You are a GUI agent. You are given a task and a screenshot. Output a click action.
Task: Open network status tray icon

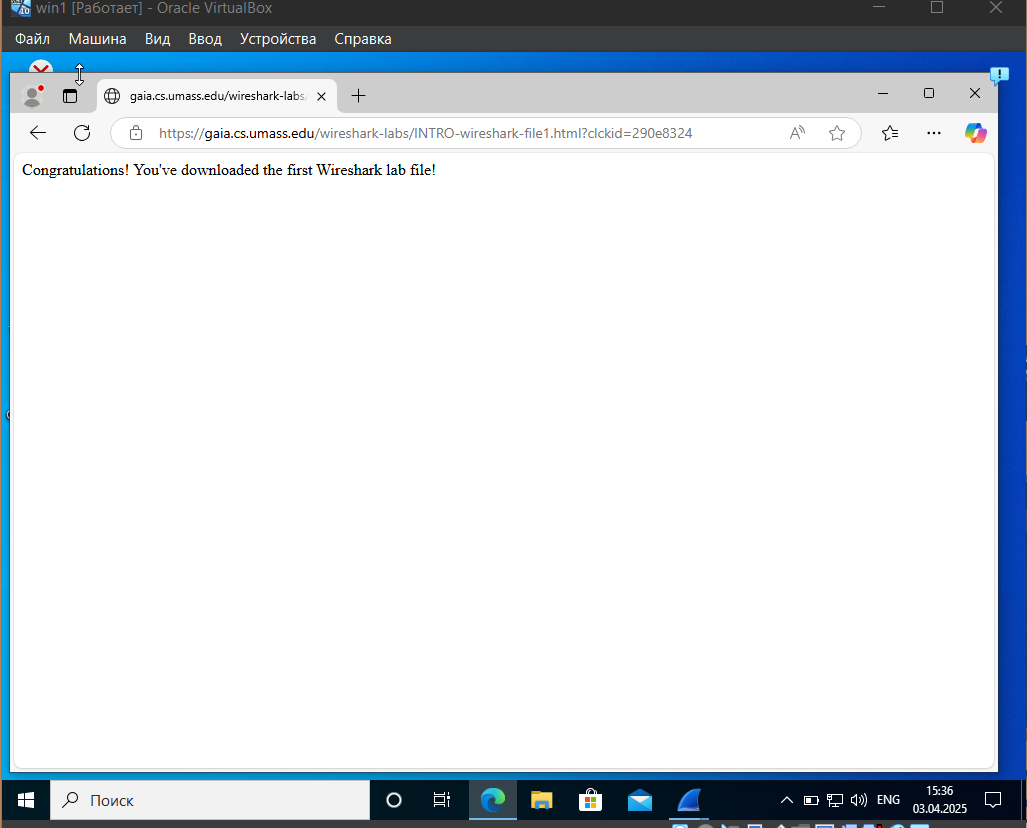pos(834,800)
